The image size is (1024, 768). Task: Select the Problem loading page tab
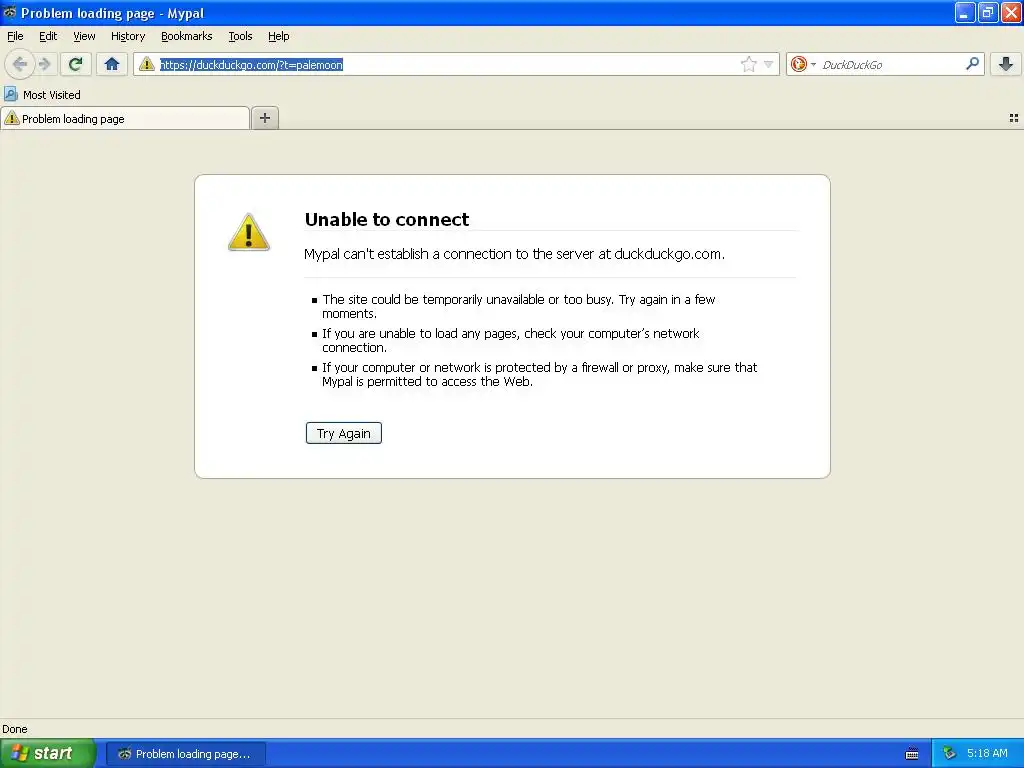[125, 118]
